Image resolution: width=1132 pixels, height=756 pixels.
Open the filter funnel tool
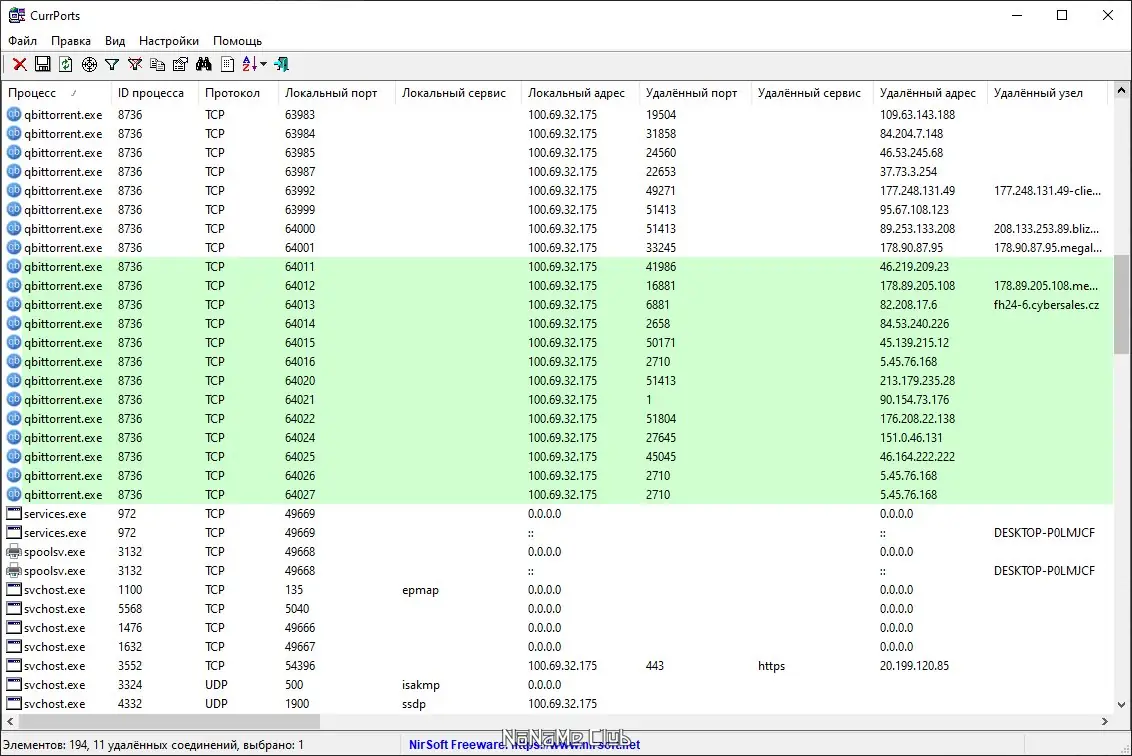(112, 64)
